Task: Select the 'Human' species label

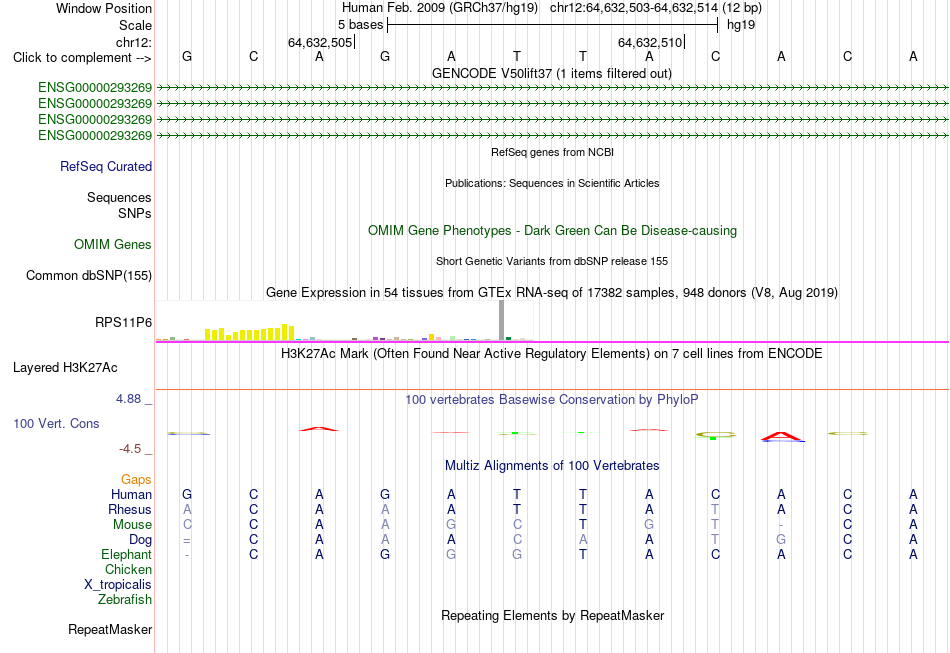Action: coord(131,494)
